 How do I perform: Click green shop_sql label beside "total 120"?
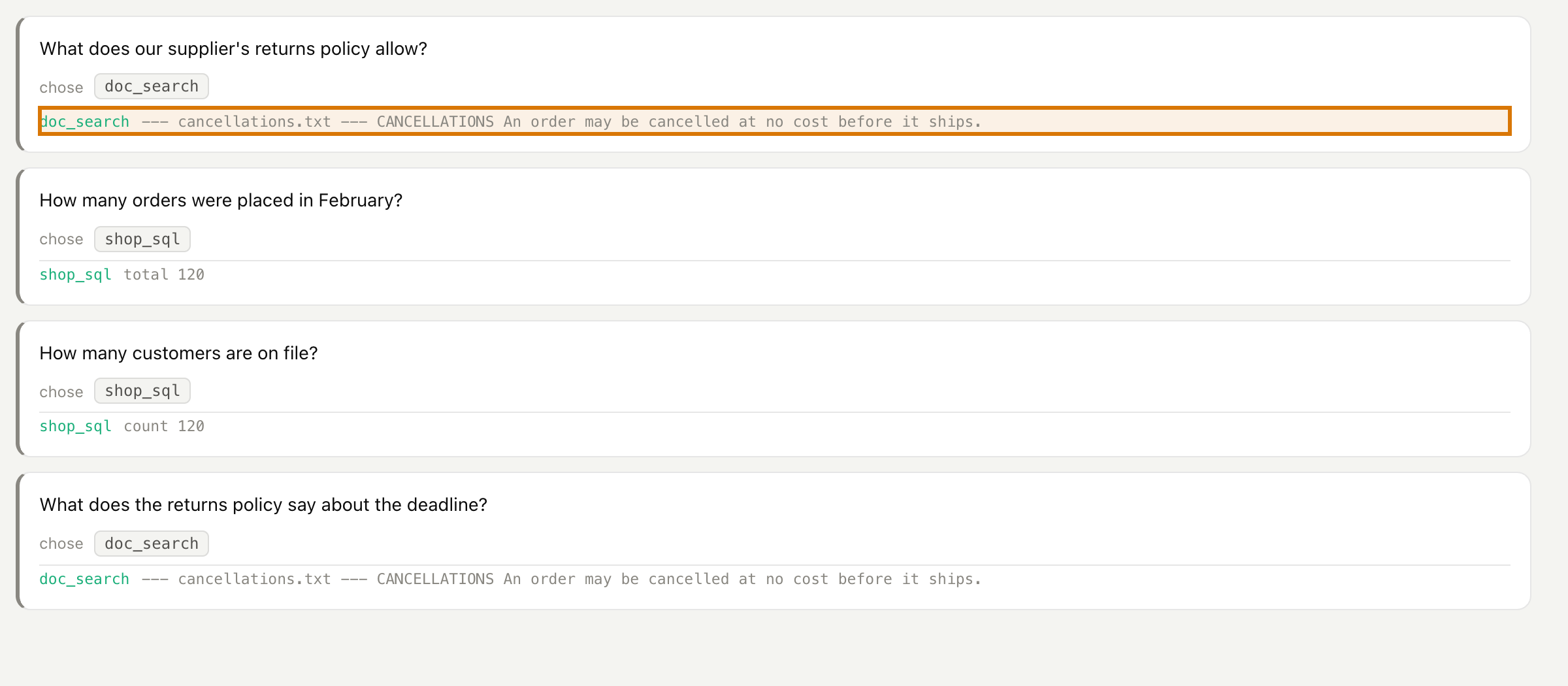coord(75,274)
